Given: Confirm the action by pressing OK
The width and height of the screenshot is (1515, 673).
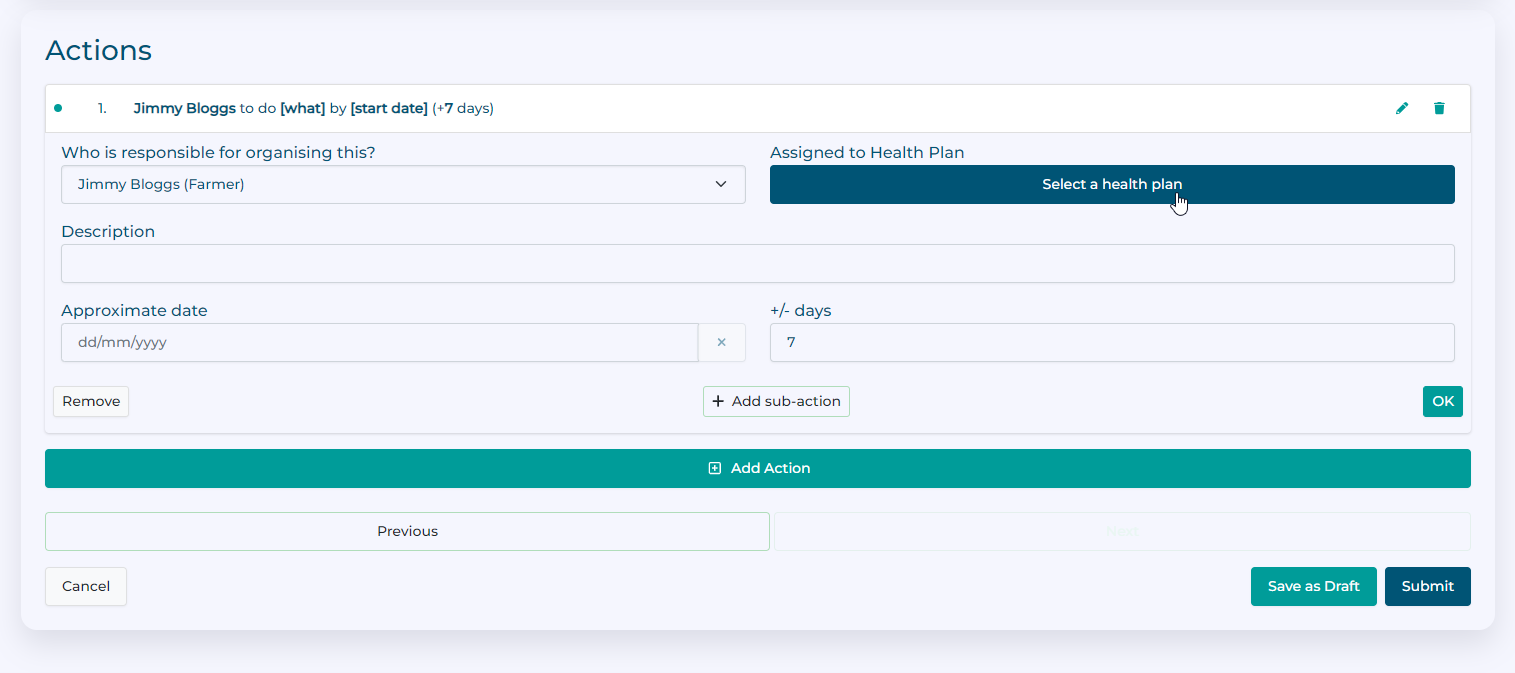Looking at the screenshot, I should click(x=1442, y=401).
